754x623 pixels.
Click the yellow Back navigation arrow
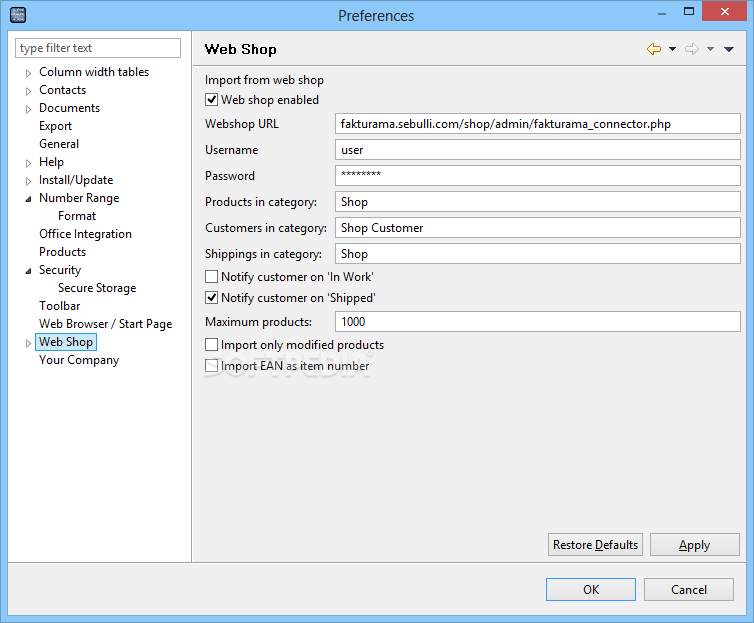653,49
